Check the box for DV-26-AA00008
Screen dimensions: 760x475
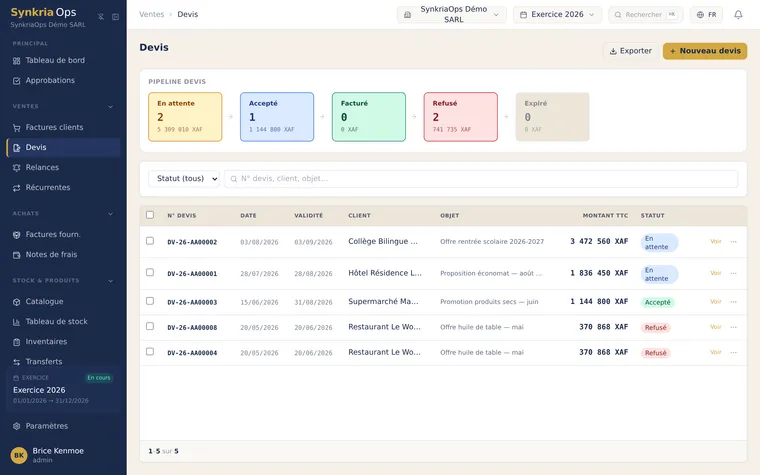tap(150, 326)
